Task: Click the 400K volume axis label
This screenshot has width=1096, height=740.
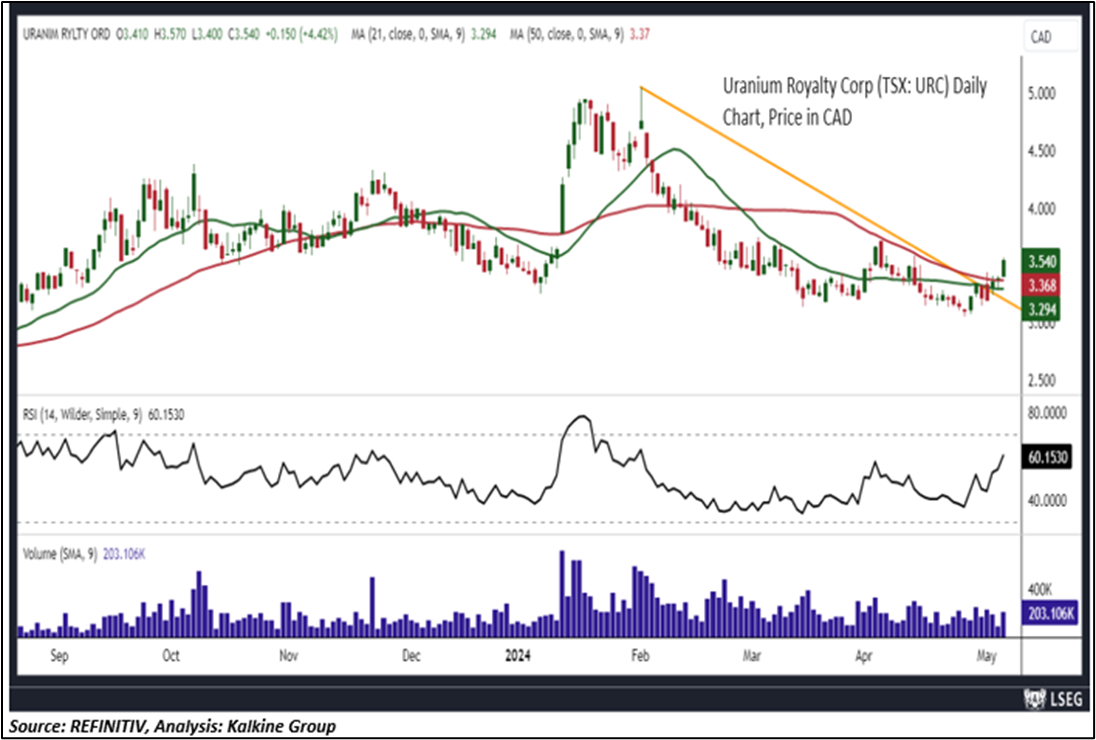Action: 1041,588
